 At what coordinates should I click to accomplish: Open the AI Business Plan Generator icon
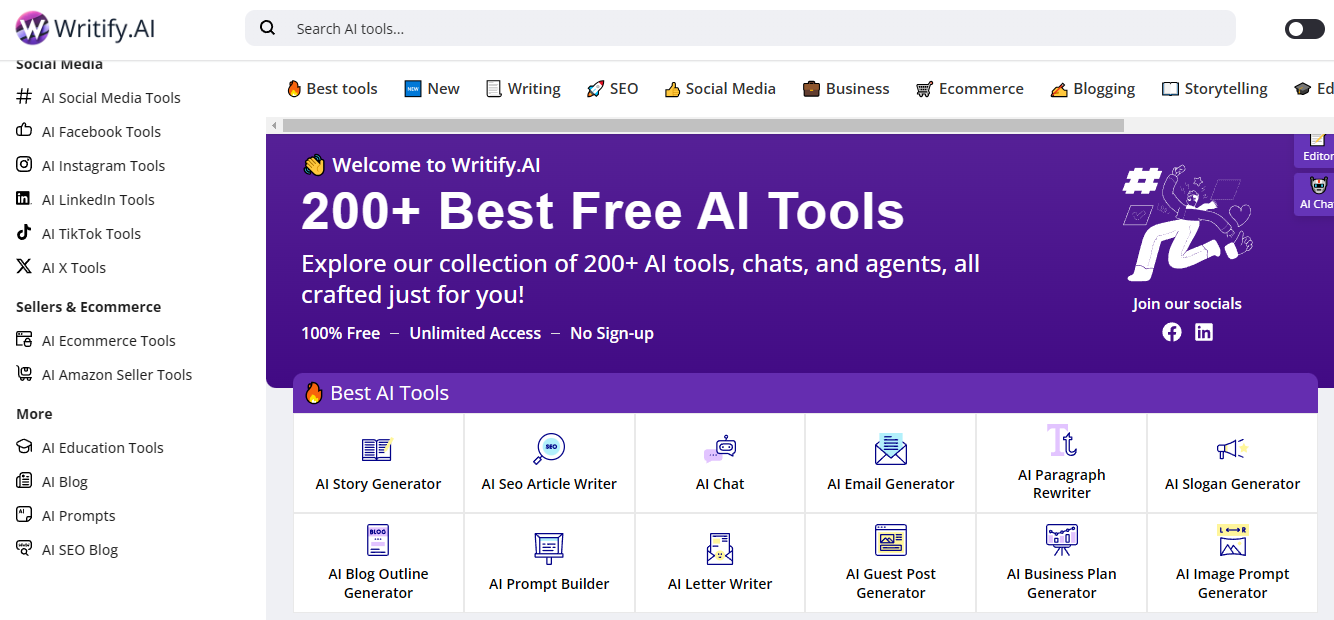tap(1061, 540)
